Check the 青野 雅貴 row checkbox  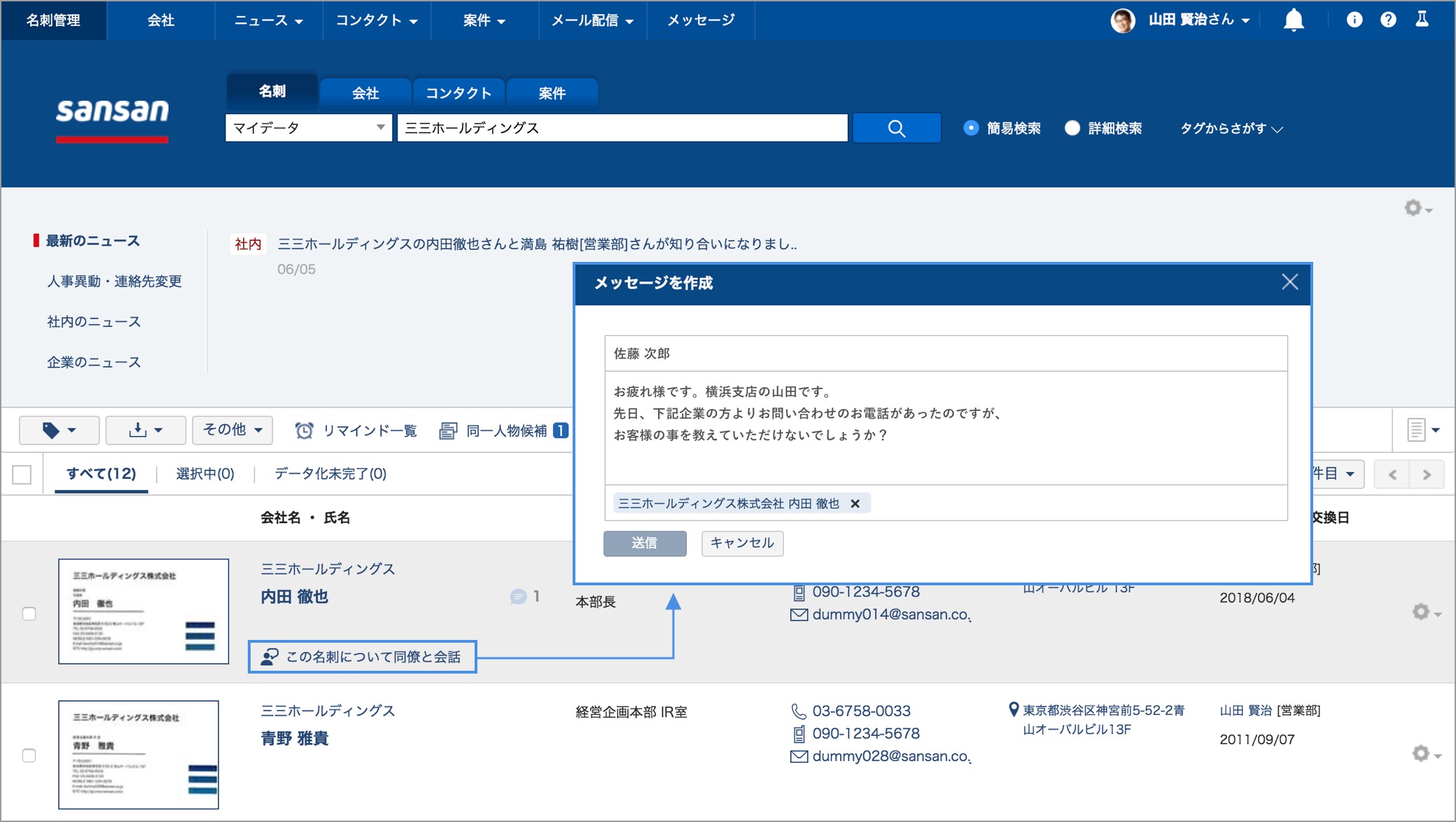tap(29, 755)
